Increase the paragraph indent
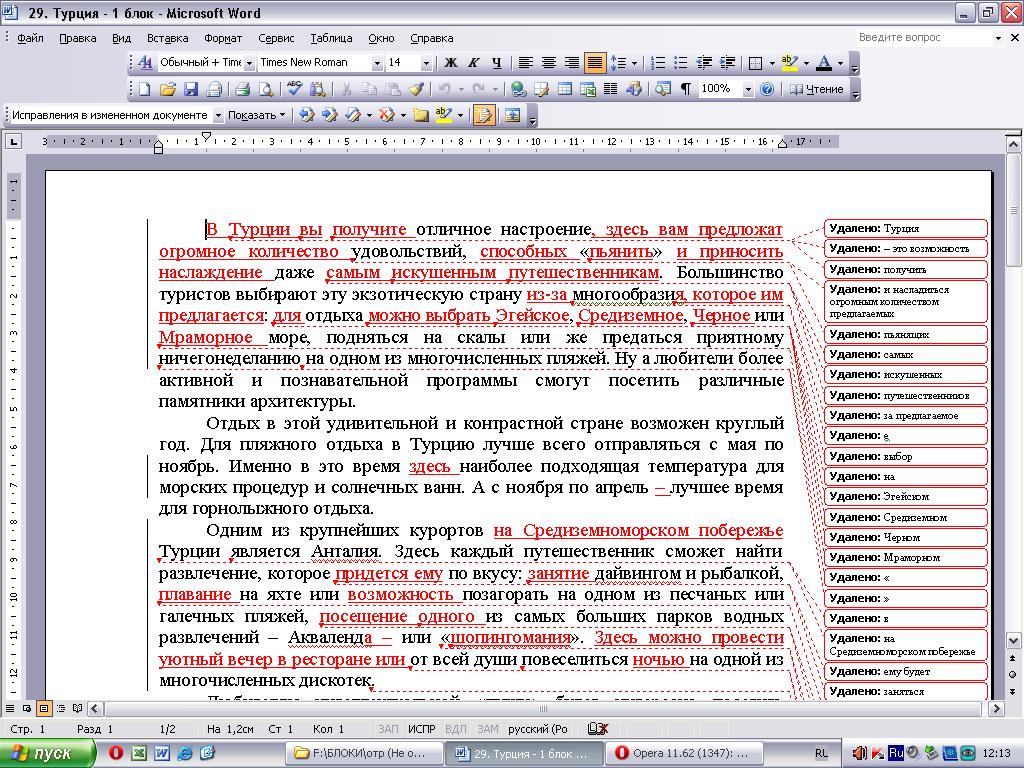This screenshot has height=768, width=1024. (x=727, y=63)
